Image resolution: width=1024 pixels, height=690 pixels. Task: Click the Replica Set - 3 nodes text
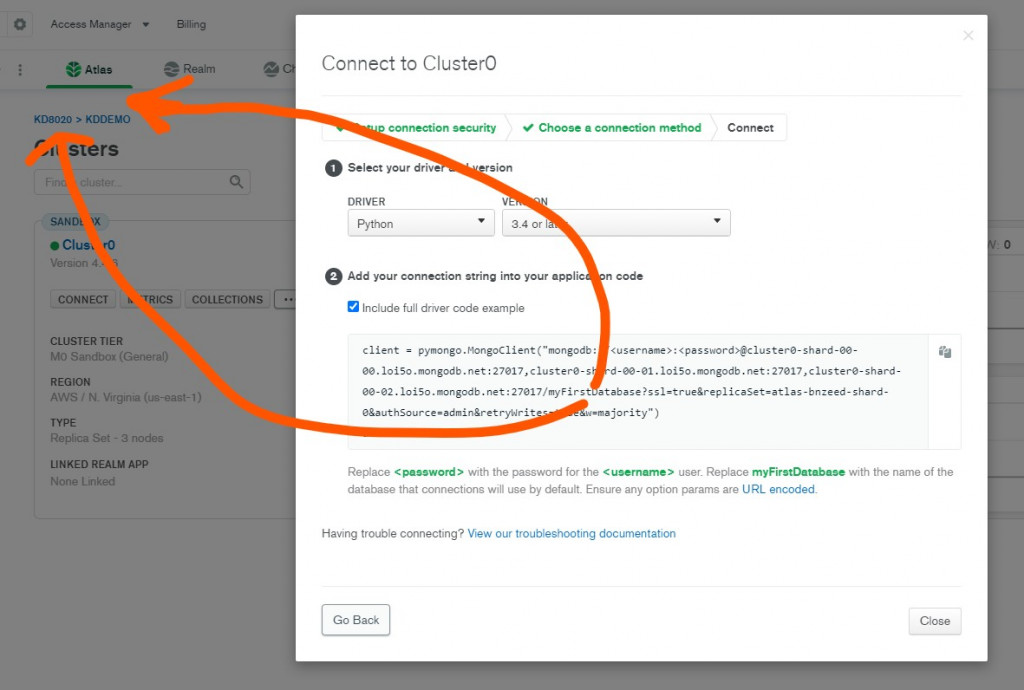pos(106,438)
